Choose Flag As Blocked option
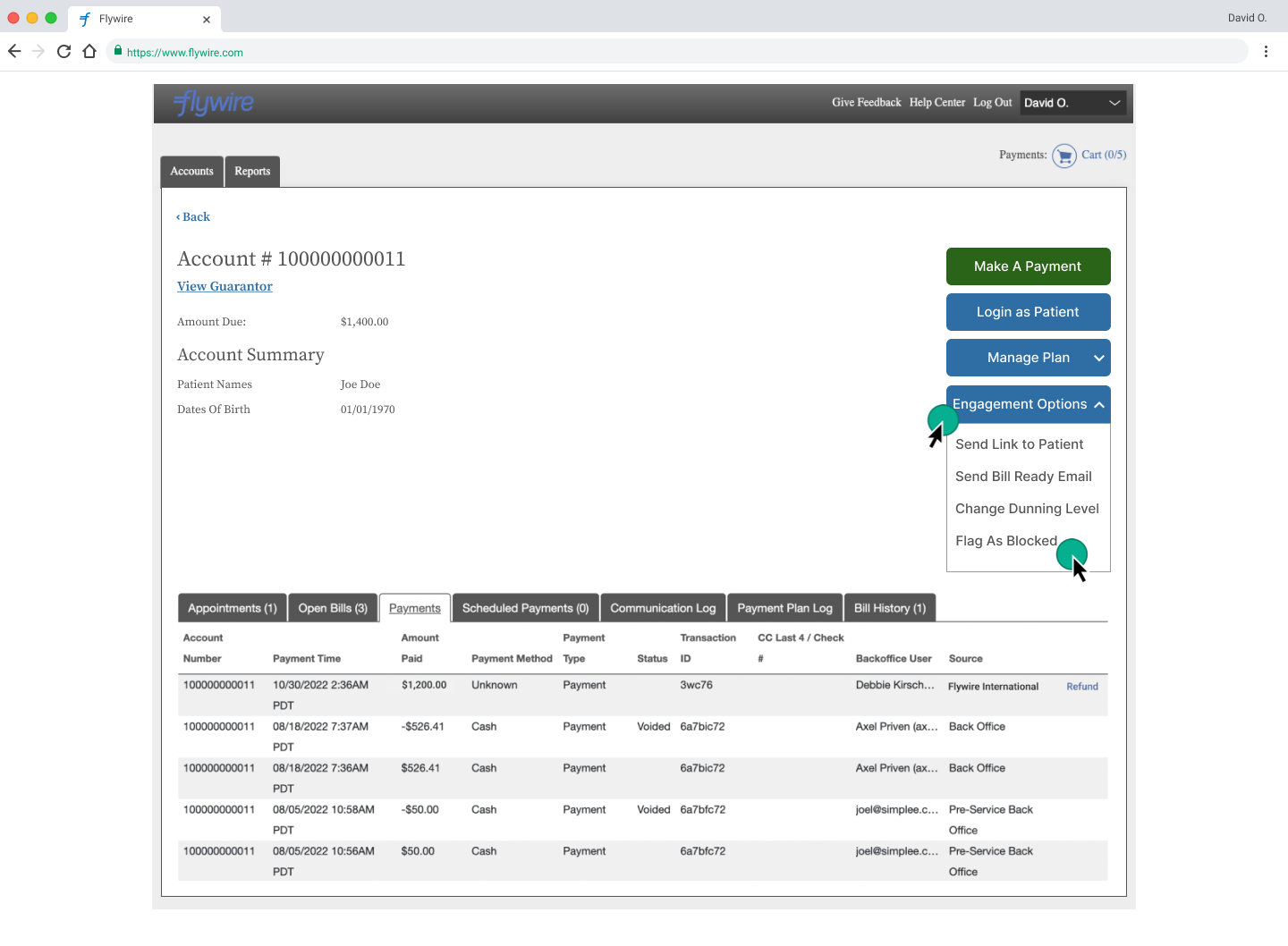The width and height of the screenshot is (1288, 946). pyautogui.click(x=1005, y=541)
